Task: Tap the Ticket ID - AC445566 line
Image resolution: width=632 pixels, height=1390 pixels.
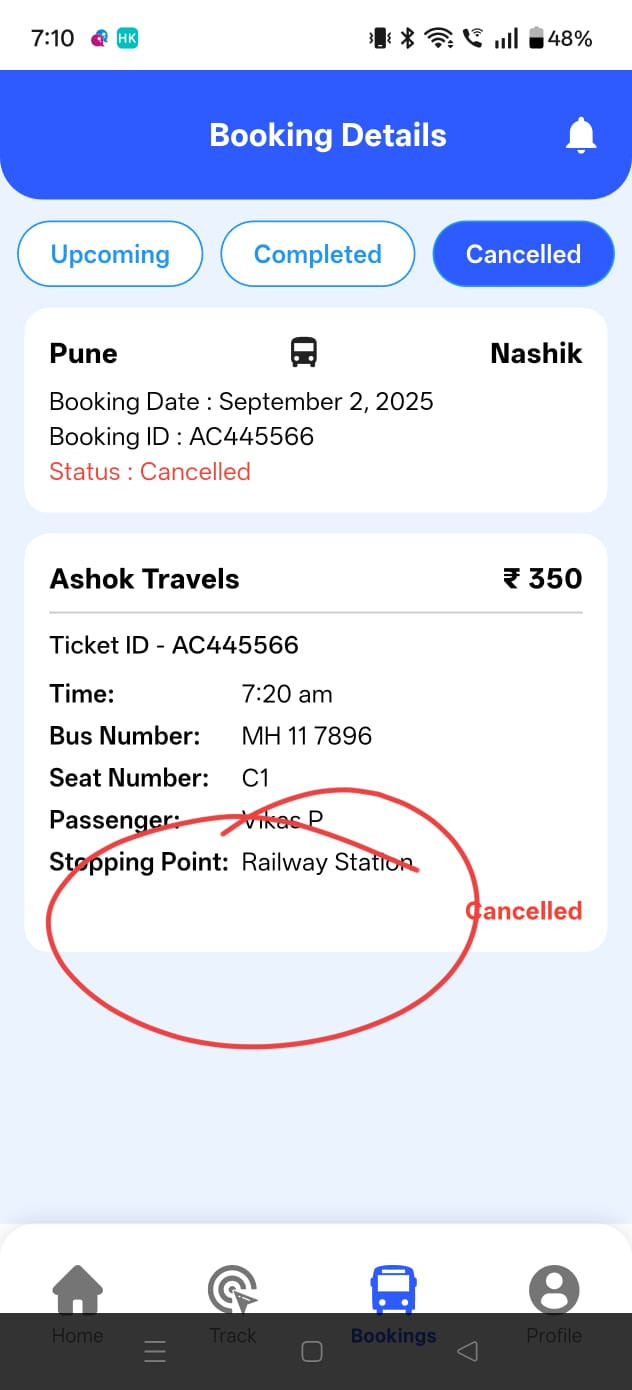Action: coord(174,645)
